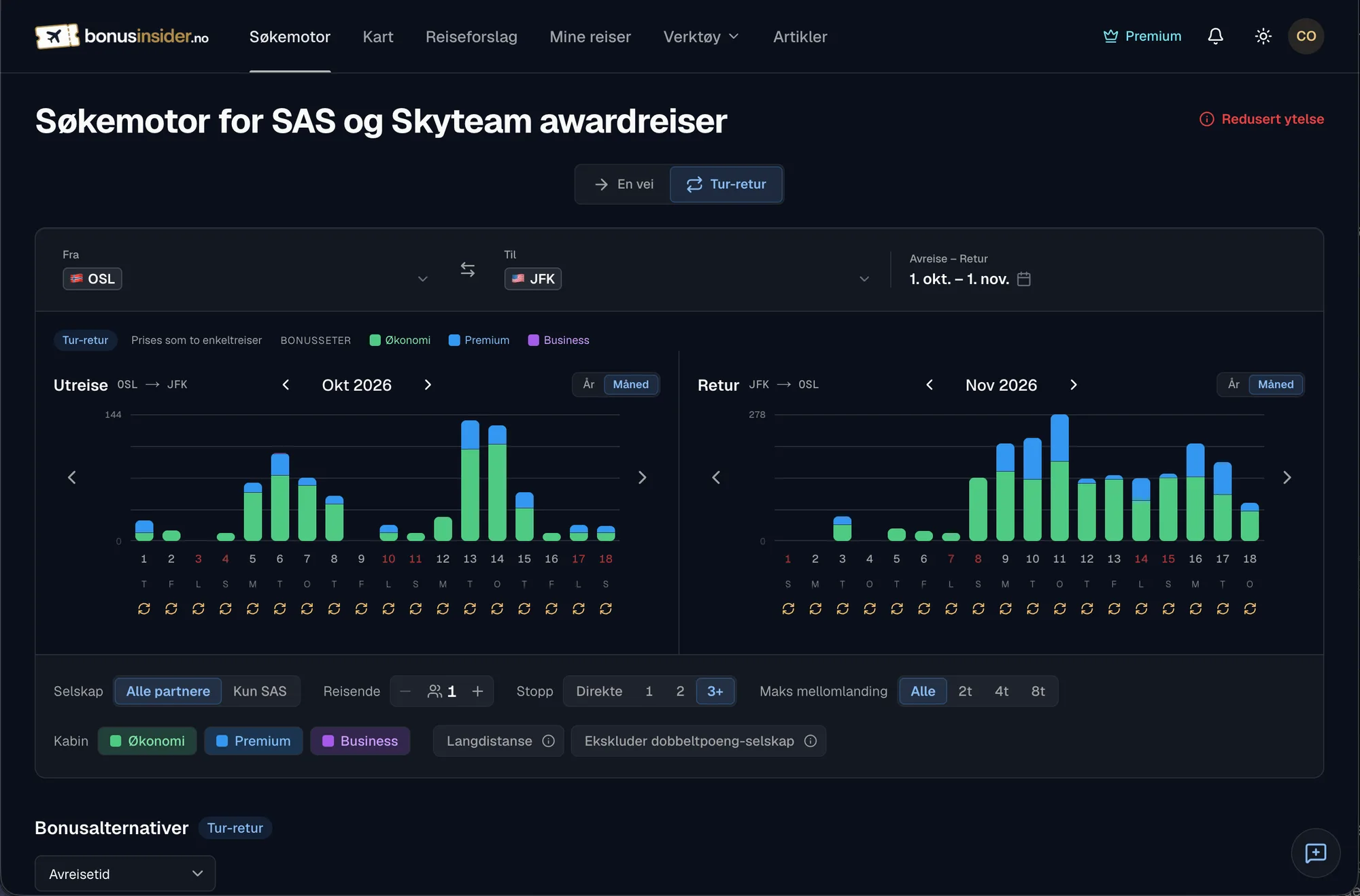Image resolution: width=1360 pixels, height=896 pixels.
Task: Open the Verktøy dropdown menu
Action: click(x=701, y=37)
